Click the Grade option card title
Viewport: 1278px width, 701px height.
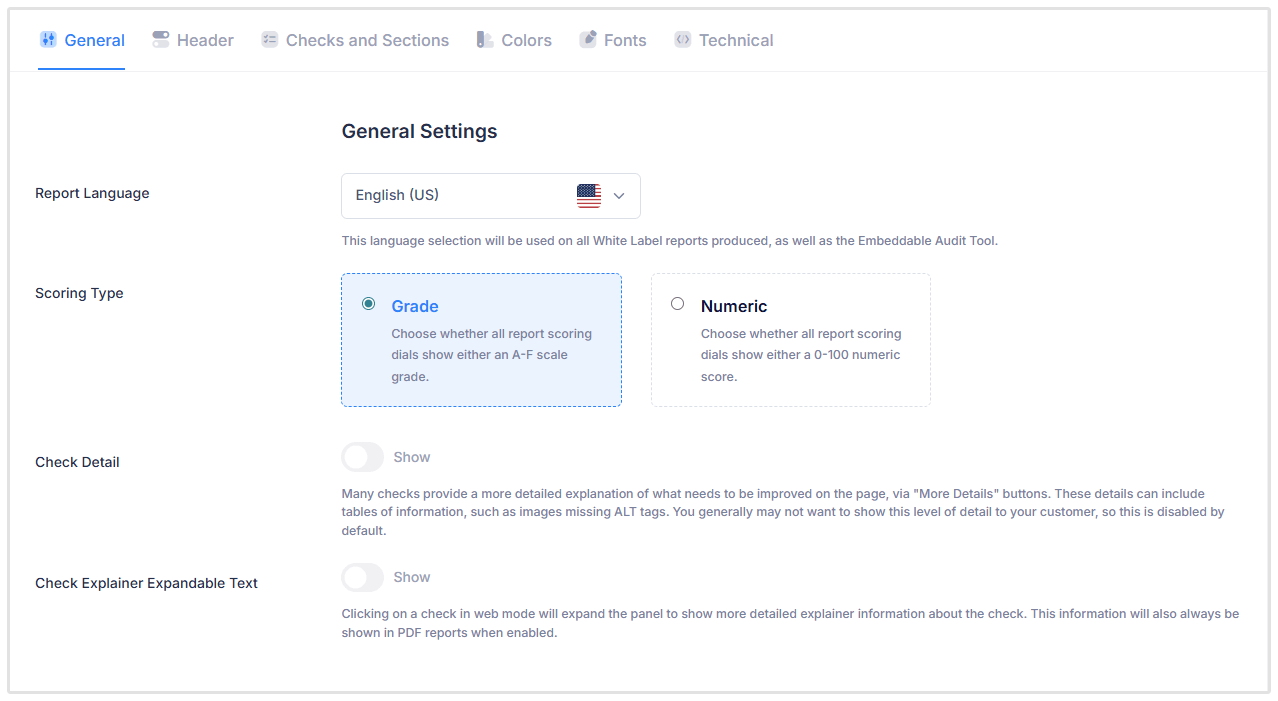415,306
